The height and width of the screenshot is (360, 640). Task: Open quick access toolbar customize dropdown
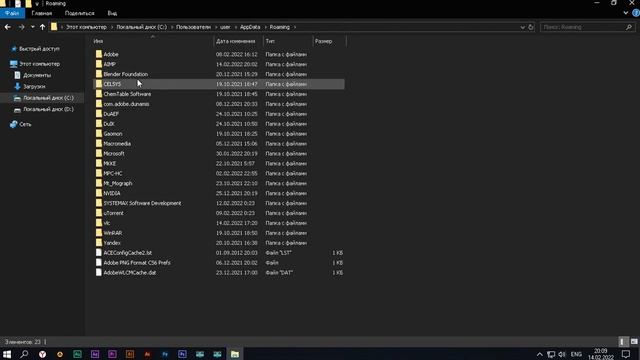(x=37, y=4)
